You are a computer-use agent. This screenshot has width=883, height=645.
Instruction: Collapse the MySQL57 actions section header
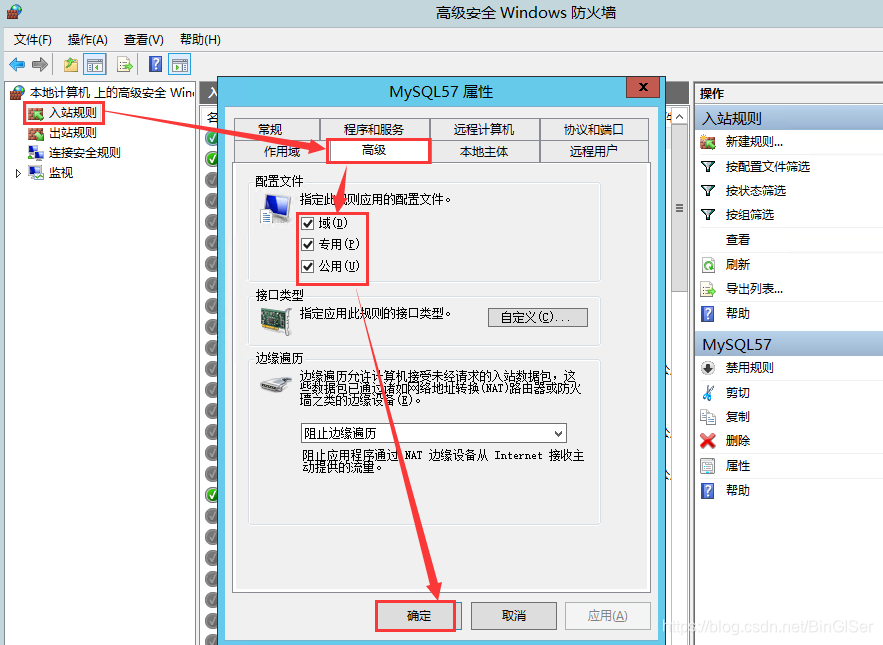click(x=788, y=344)
